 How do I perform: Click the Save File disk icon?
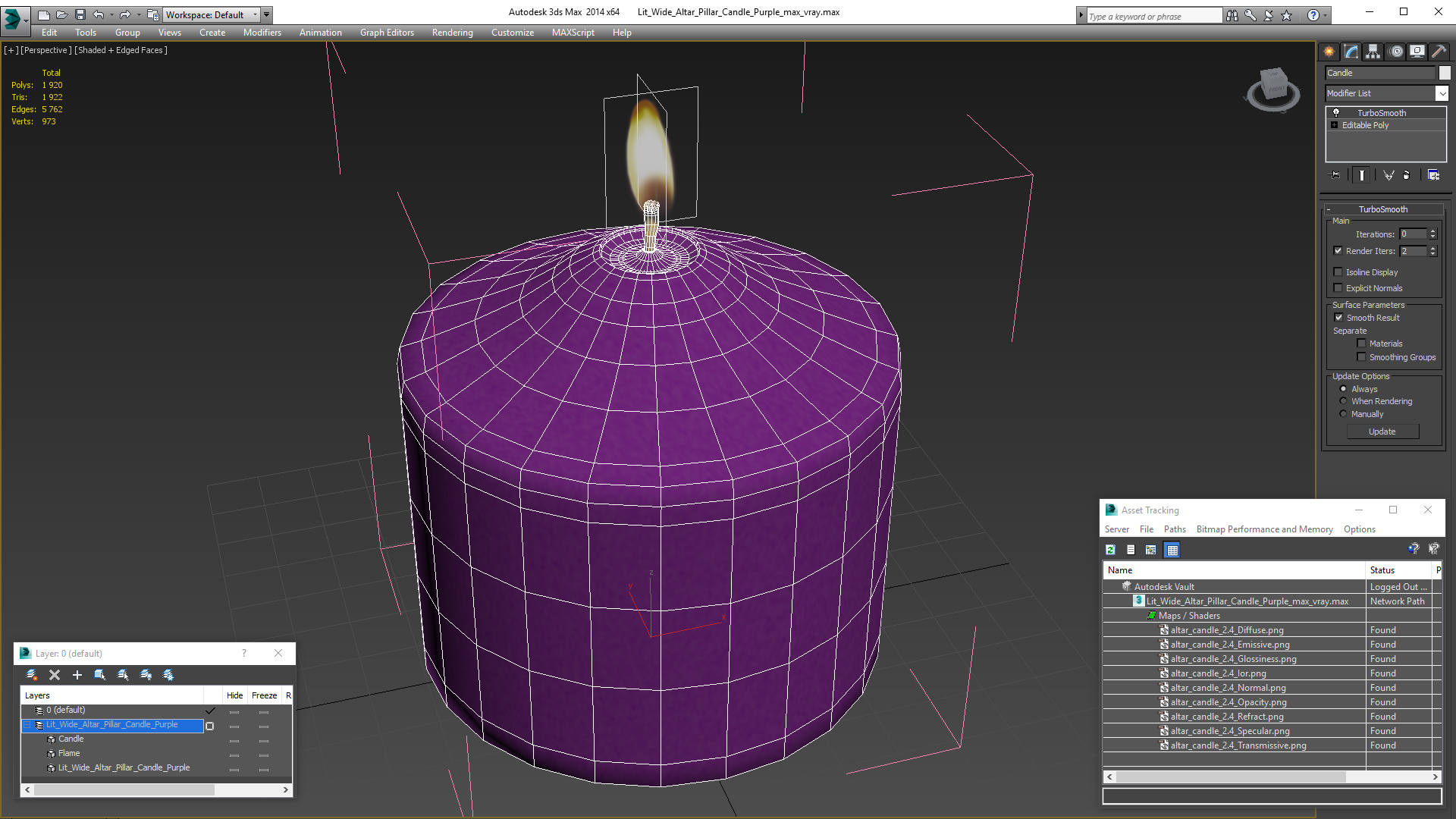tap(80, 14)
